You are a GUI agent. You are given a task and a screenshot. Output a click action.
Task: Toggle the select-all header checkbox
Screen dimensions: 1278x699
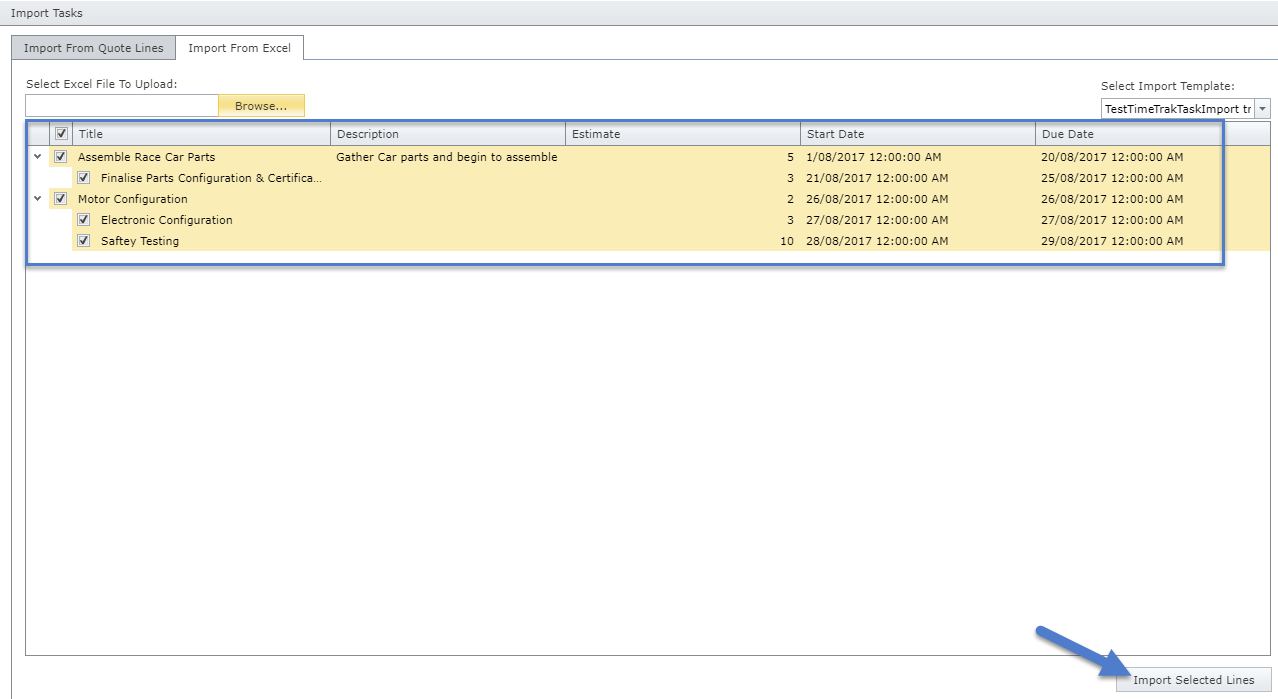tap(62, 134)
